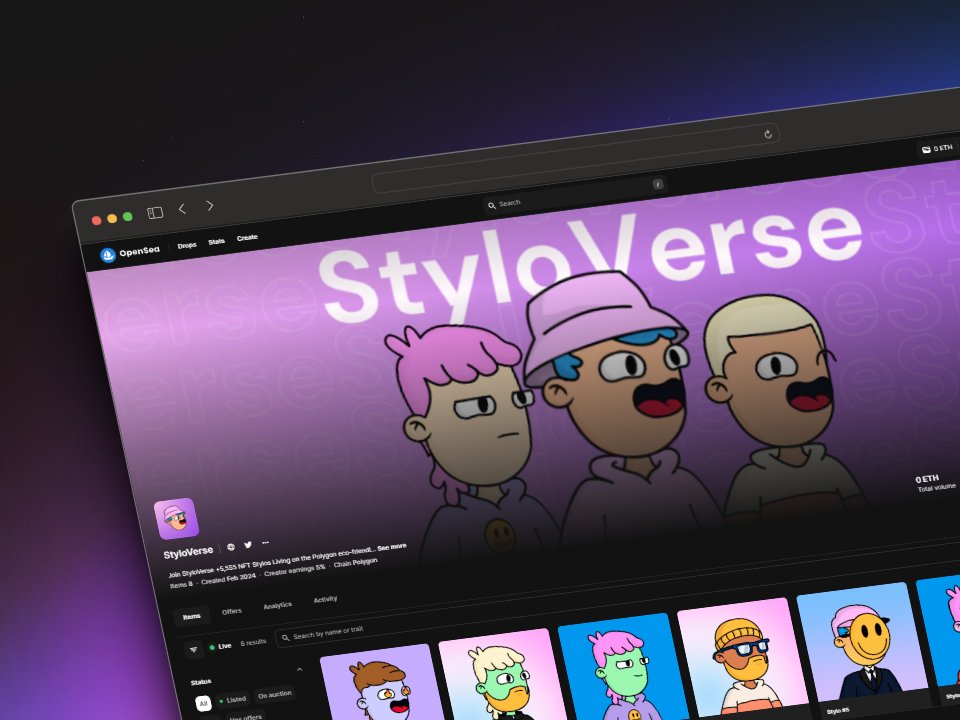This screenshot has height=720, width=960.
Task: Select the Listed status filter
Action: (233, 699)
